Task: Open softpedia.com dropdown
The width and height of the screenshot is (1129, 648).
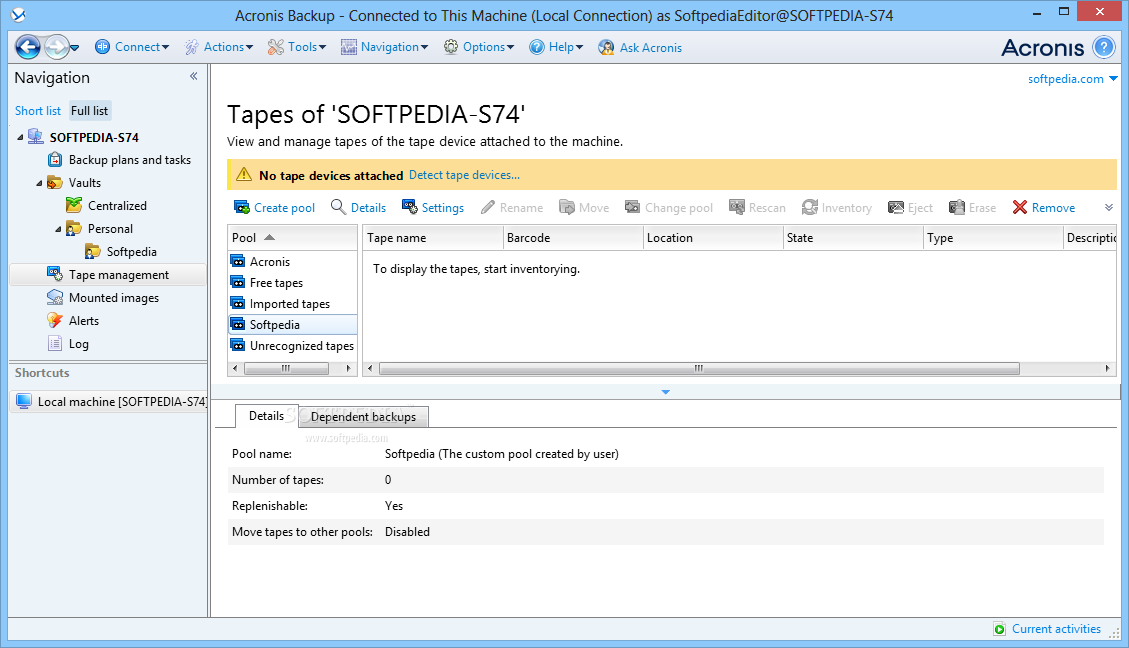Action: pyautogui.click(x=1072, y=78)
